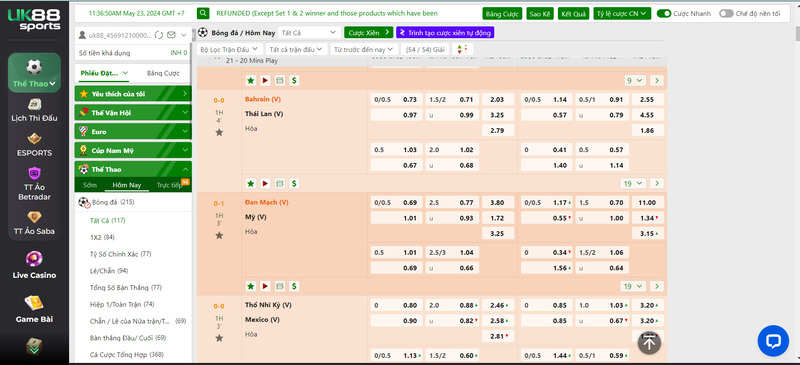Toggle Cược Nhanh quick bet switch
Viewport: 800px width, 365px height.
pyautogui.click(x=663, y=14)
